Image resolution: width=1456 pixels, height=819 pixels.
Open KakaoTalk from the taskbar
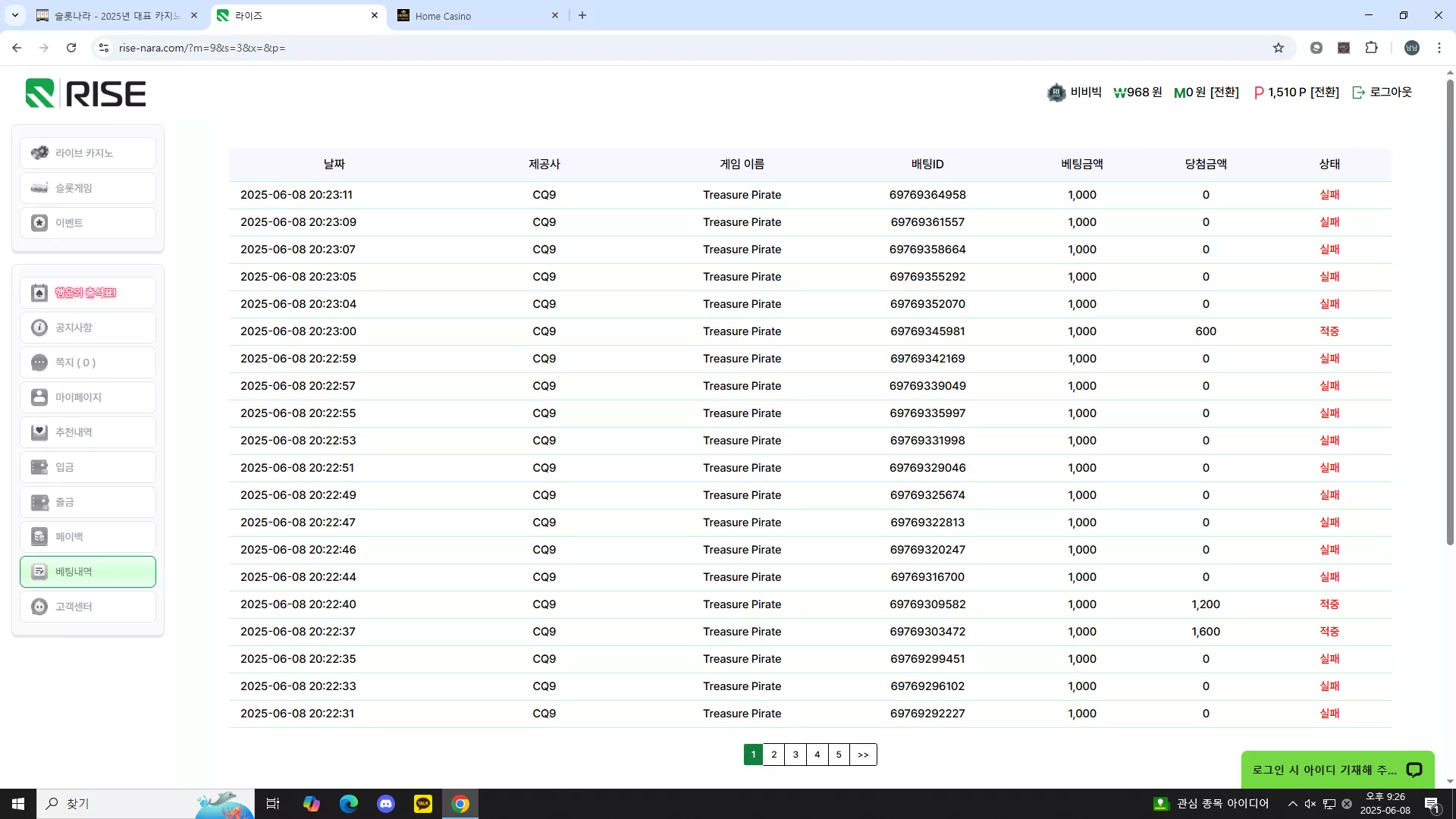coord(423,804)
